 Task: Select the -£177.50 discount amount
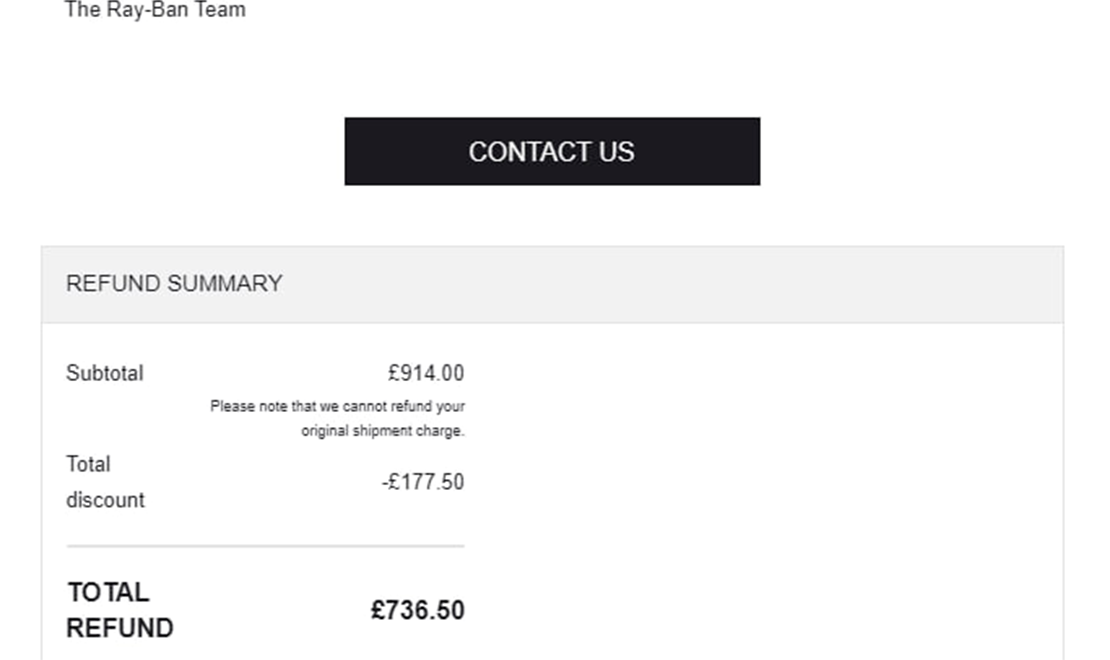pos(422,482)
